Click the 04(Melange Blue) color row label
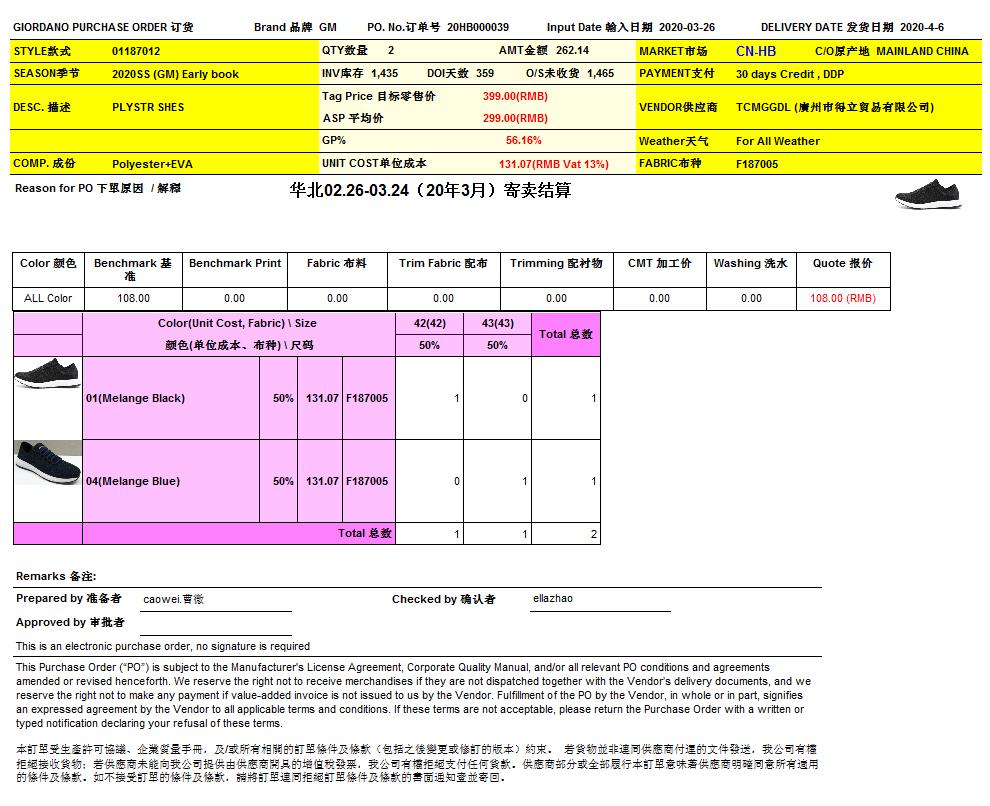The width and height of the screenshot is (990, 806). click(133, 481)
